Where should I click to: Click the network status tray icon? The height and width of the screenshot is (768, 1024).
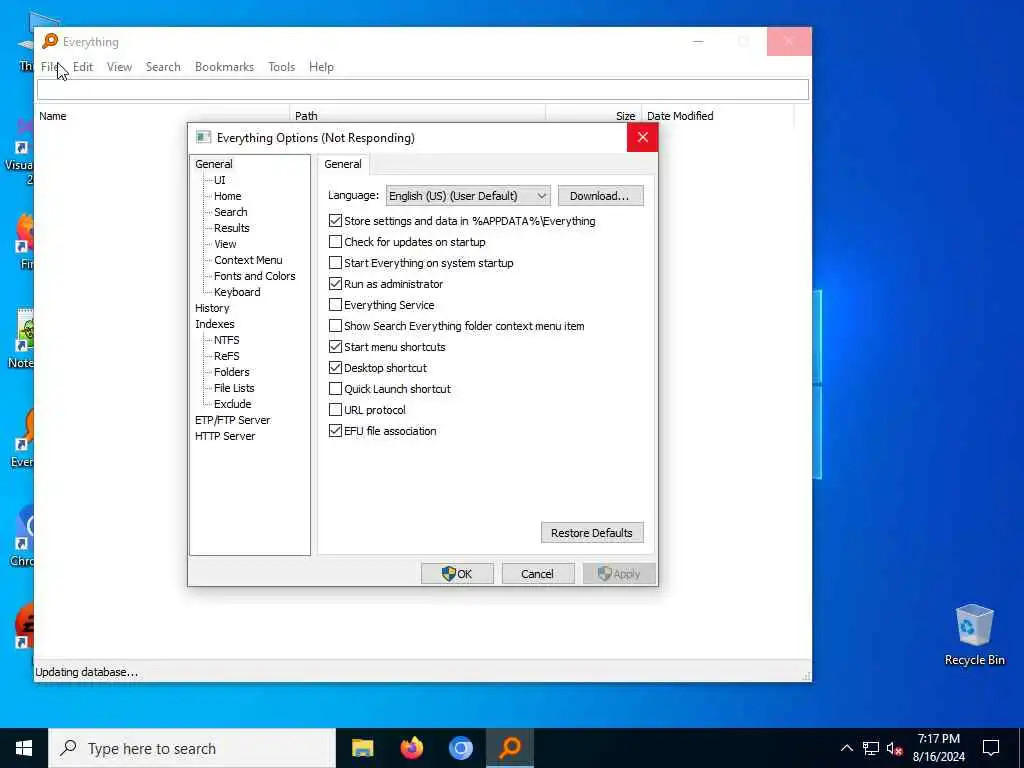coord(871,748)
